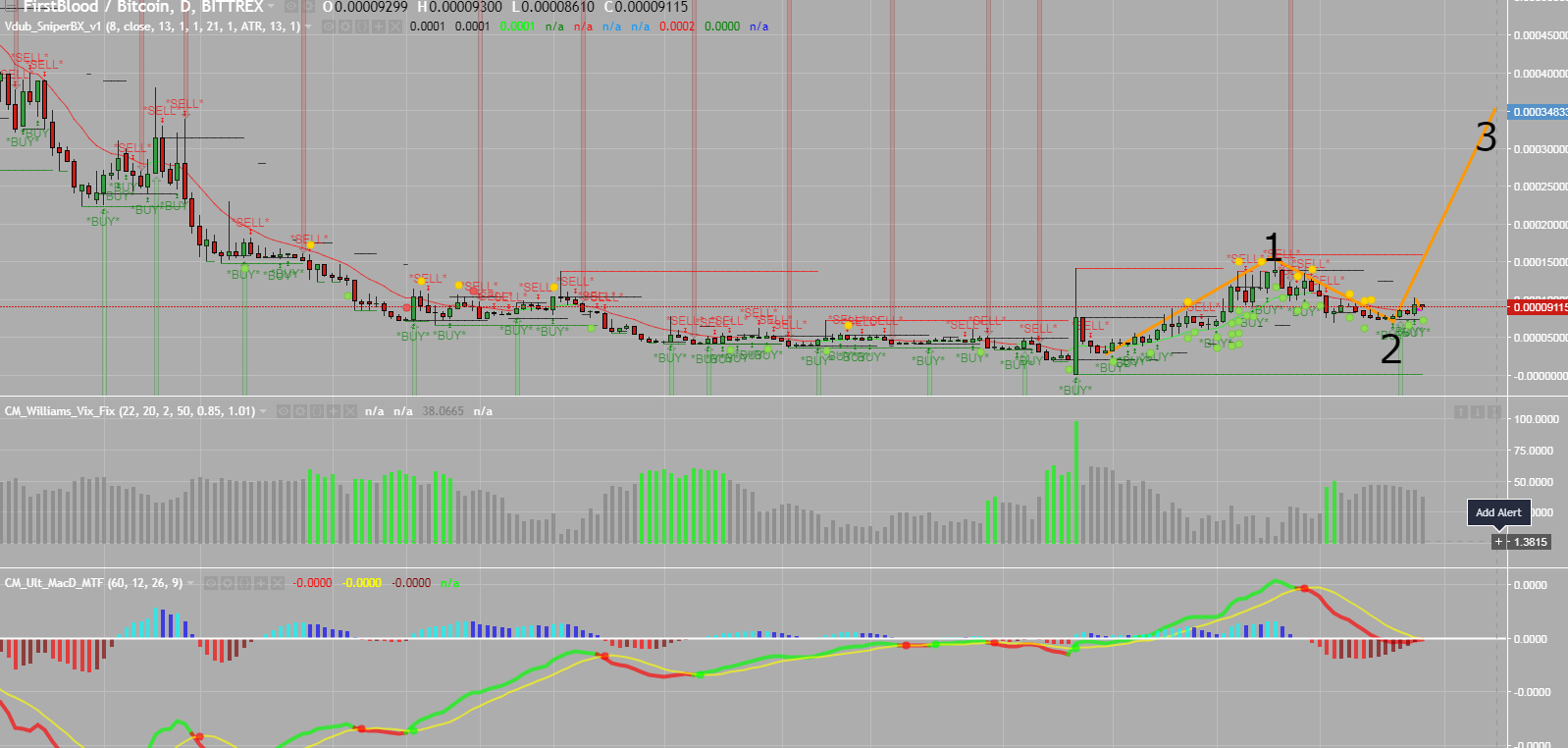This screenshot has width=1568, height=748.
Task: Remove the Vdub_SniperBX_v1 indicator
Action: pyautogui.click(x=394, y=27)
